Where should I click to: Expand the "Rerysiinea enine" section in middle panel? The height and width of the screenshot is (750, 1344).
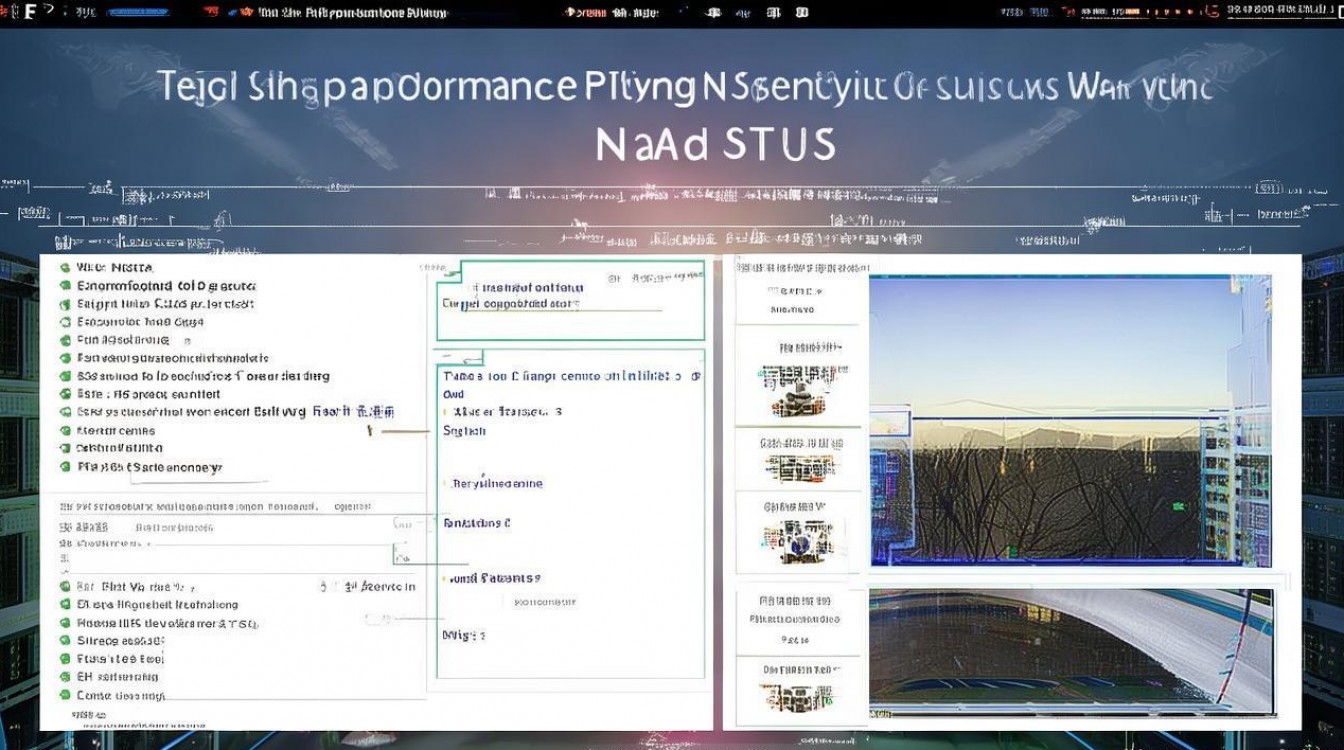[497, 484]
